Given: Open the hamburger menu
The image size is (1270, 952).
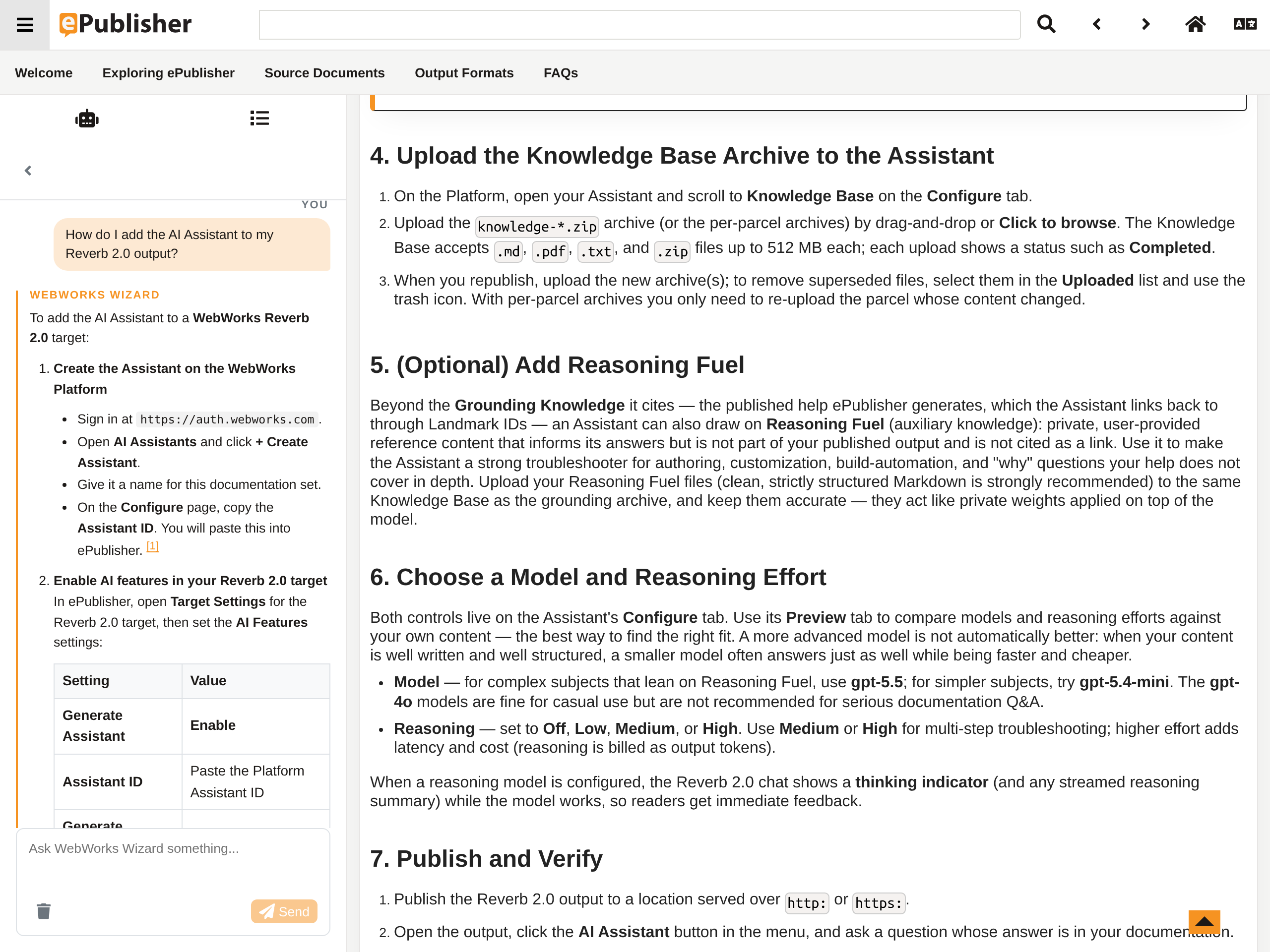Looking at the screenshot, I should 25,25.
